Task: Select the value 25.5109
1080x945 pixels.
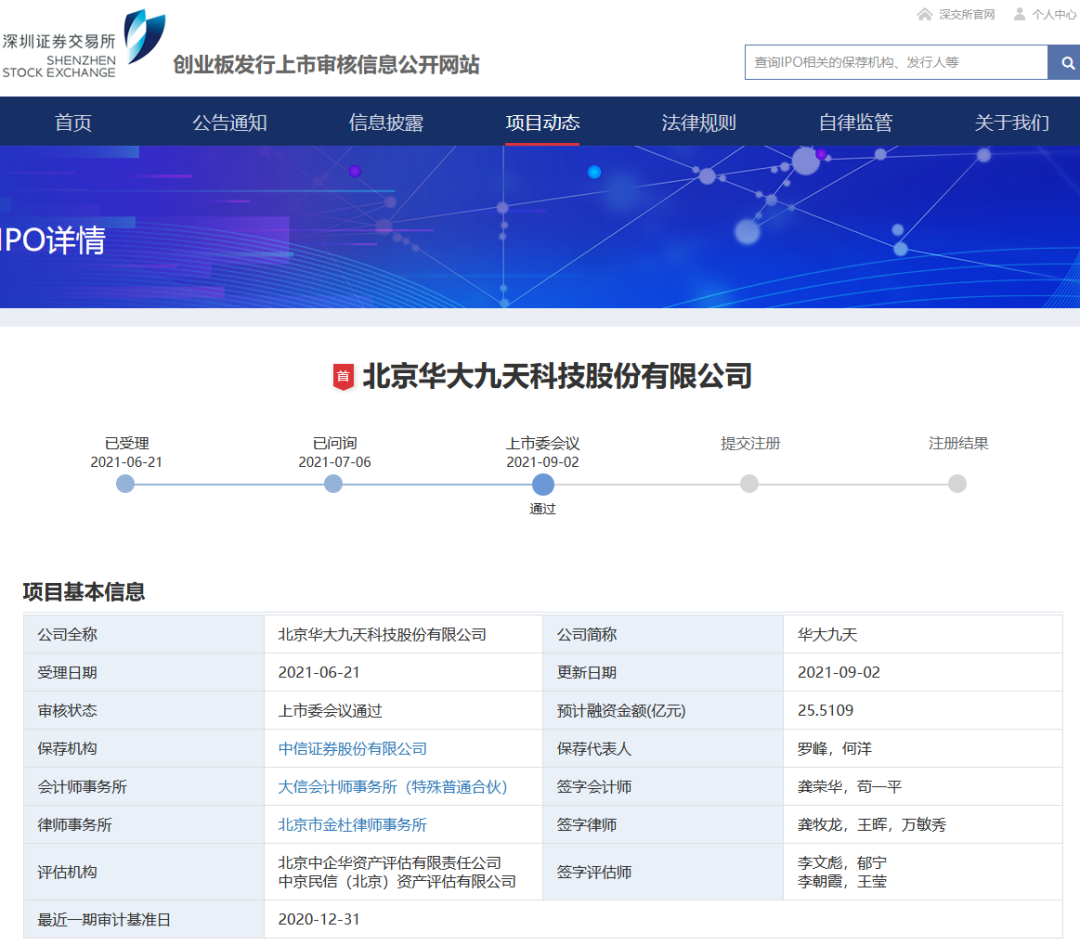Action: pyautogui.click(x=825, y=710)
